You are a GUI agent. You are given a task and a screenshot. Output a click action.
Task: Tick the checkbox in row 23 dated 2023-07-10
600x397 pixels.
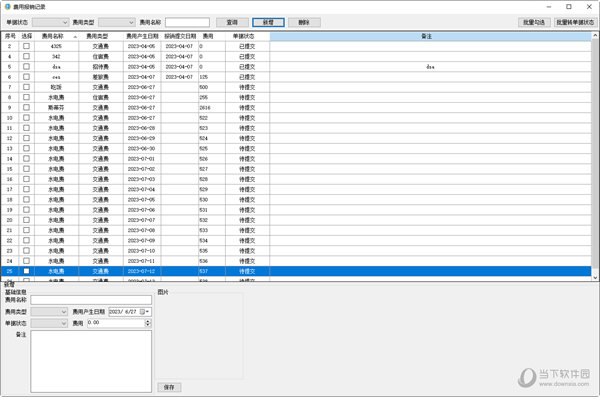coord(26,250)
